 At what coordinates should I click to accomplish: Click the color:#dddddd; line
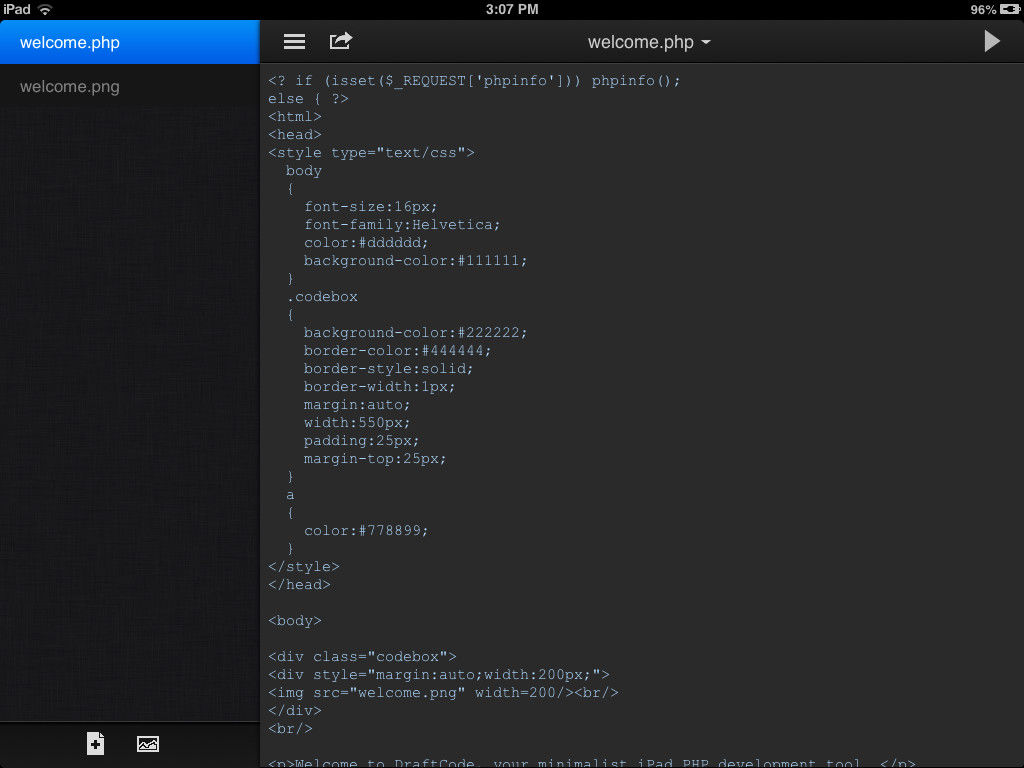click(x=366, y=242)
